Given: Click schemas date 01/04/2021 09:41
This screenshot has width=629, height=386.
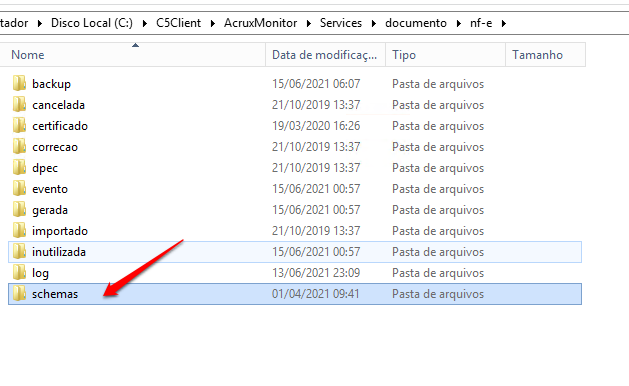Looking at the screenshot, I should [x=316, y=294].
